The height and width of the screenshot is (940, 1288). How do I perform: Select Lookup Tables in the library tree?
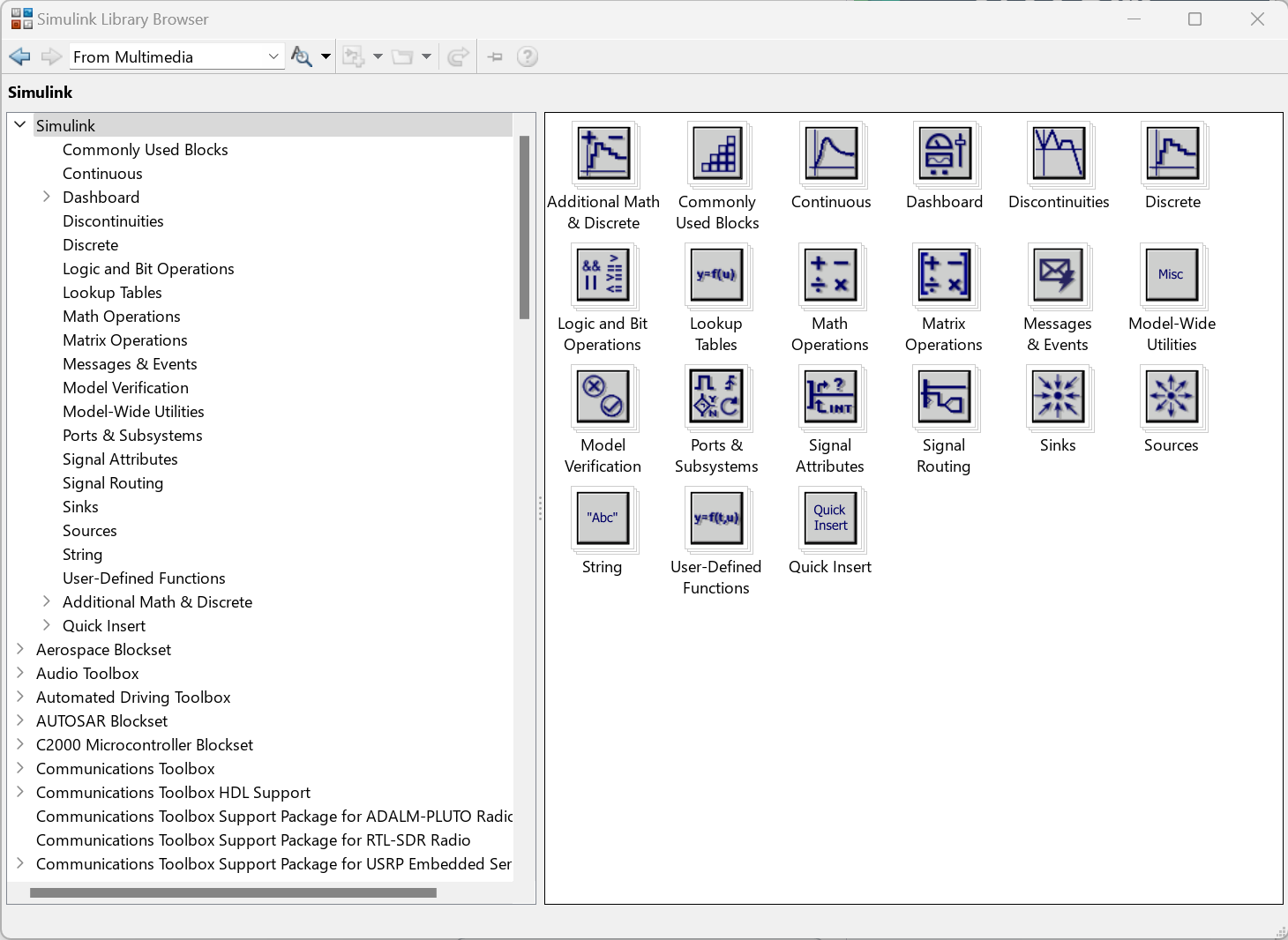point(112,293)
